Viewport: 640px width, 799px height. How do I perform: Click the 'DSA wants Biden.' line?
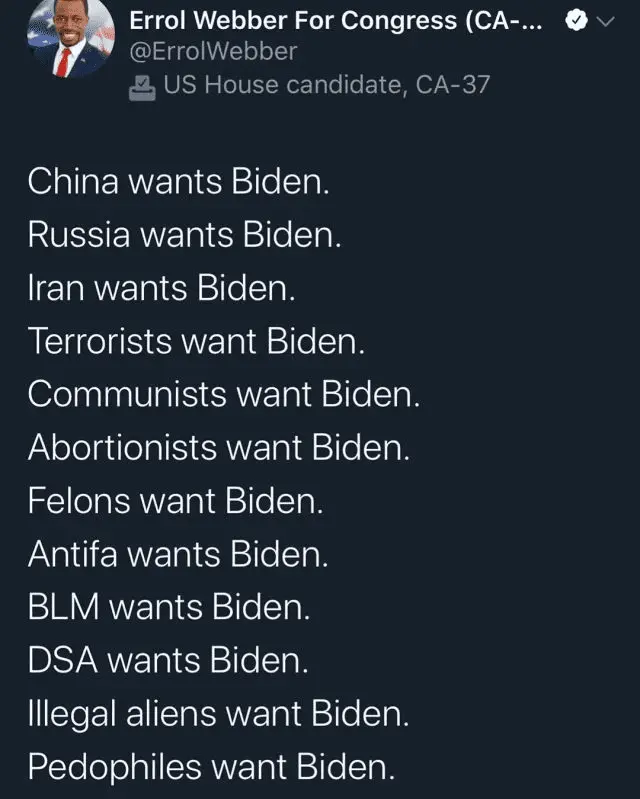tap(167, 660)
